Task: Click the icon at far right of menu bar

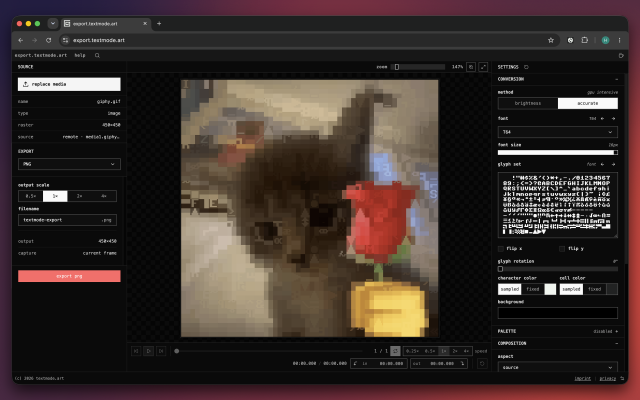Action: pos(621,56)
